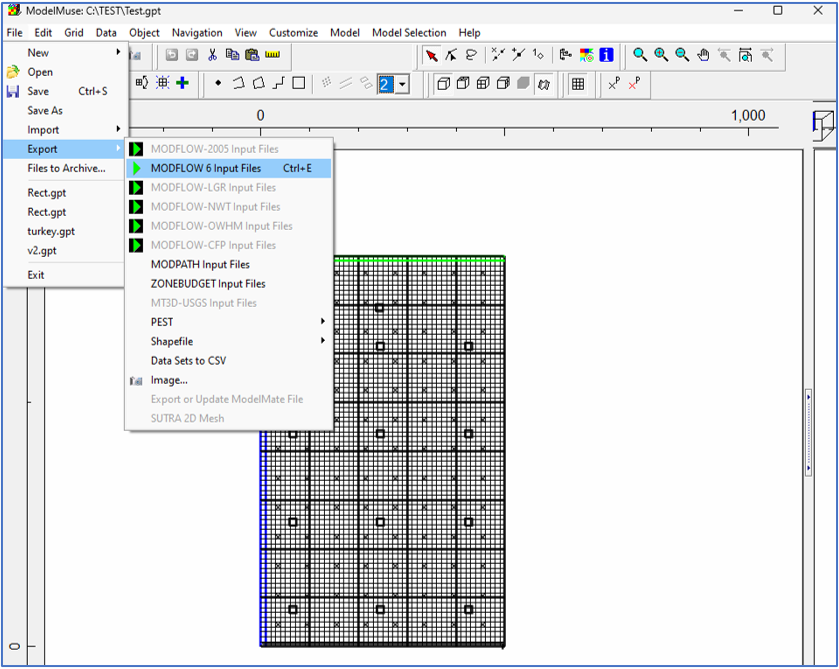Image resolution: width=839 pixels, height=669 pixels.
Task: Open the show/hide objects tree icon
Action: (566, 55)
